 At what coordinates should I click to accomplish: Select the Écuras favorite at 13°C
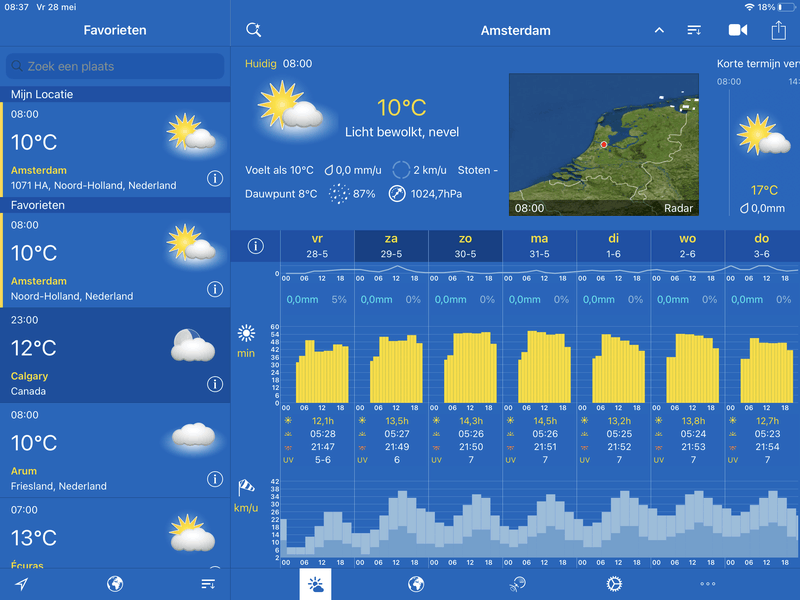(115, 533)
